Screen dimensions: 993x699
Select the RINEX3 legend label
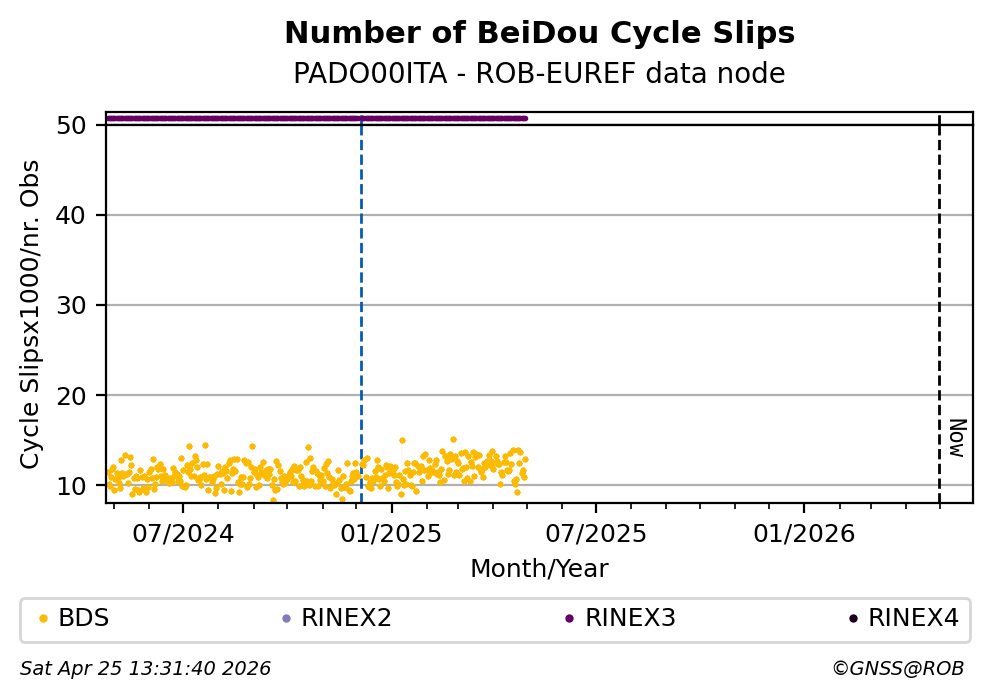(x=630, y=619)
